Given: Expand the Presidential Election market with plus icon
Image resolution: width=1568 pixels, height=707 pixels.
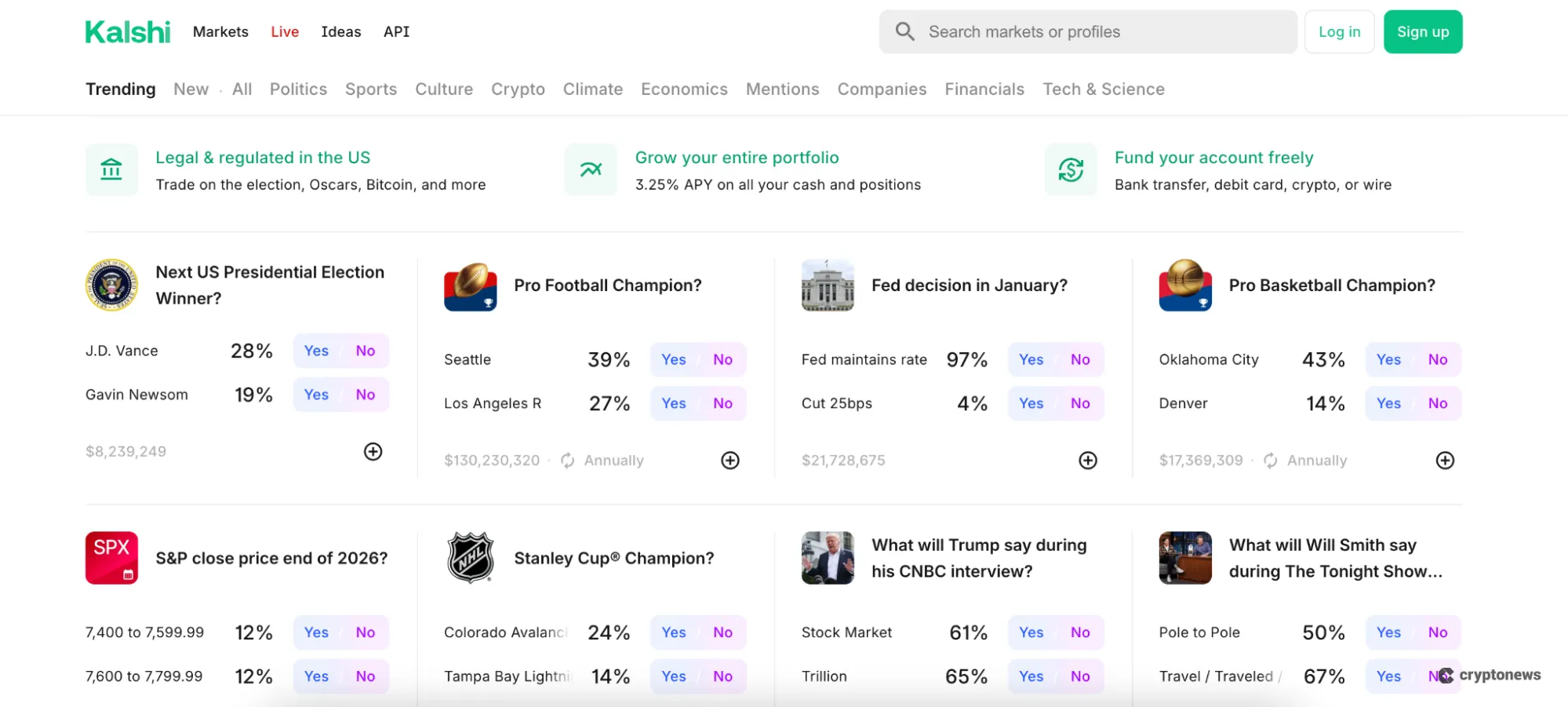Looking at the screenshot, I should coord(373,451).
